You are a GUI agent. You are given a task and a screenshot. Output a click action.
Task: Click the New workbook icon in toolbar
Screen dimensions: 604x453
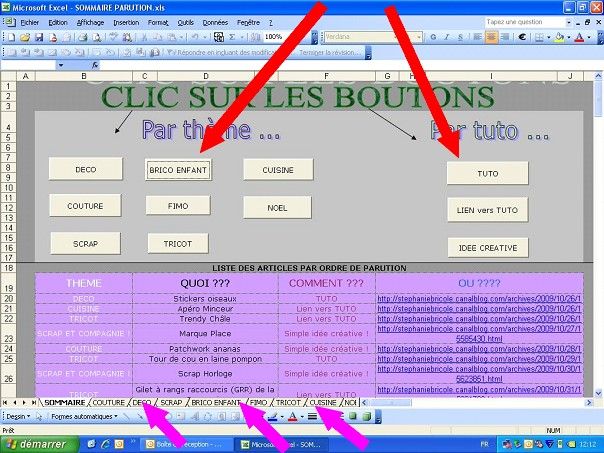[9, 36]
